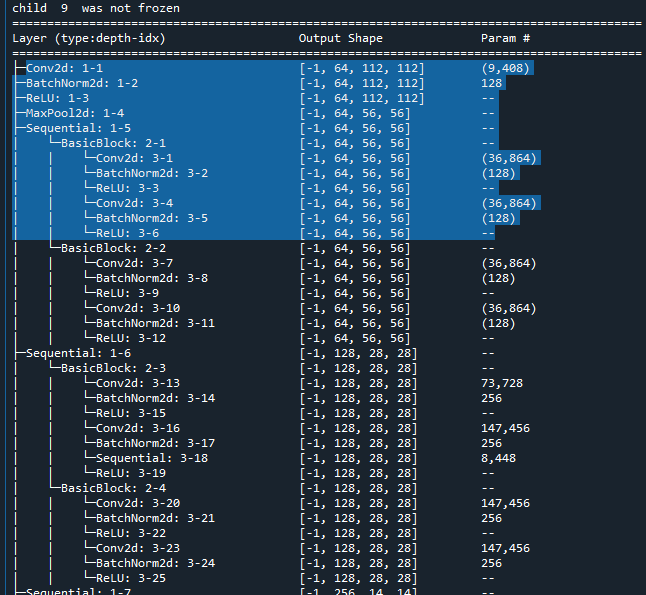This screenshot has width=646, height=595.
Task: Click the 'Layer (type:depth-idx)' column header
Action: click(88, 38)
